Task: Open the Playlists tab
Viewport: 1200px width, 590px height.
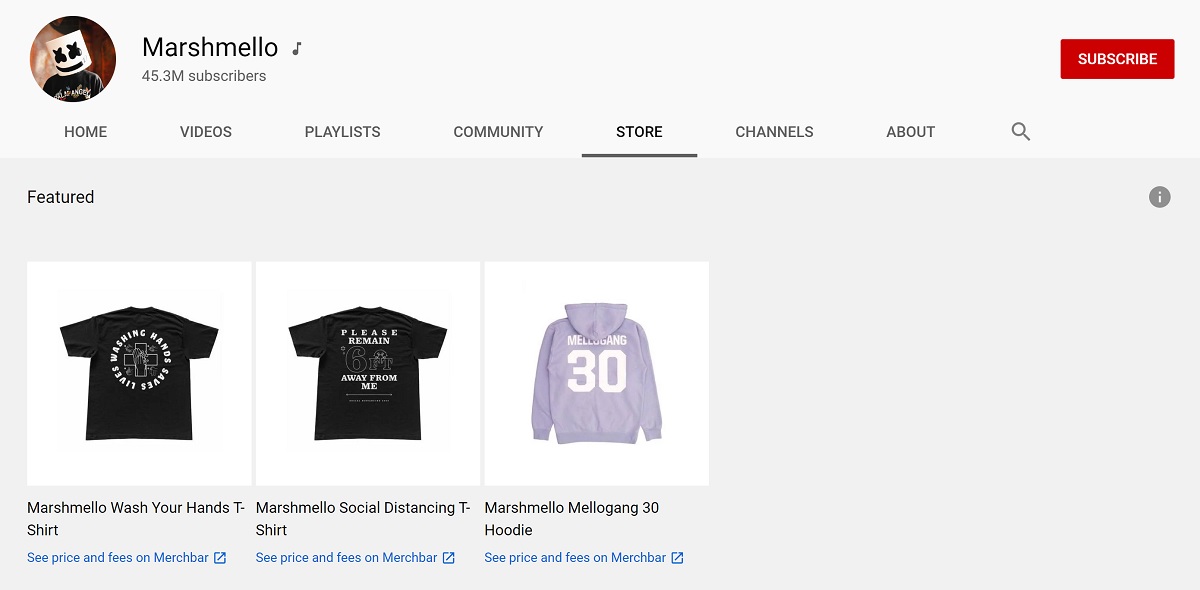Action: click(343, 132)
